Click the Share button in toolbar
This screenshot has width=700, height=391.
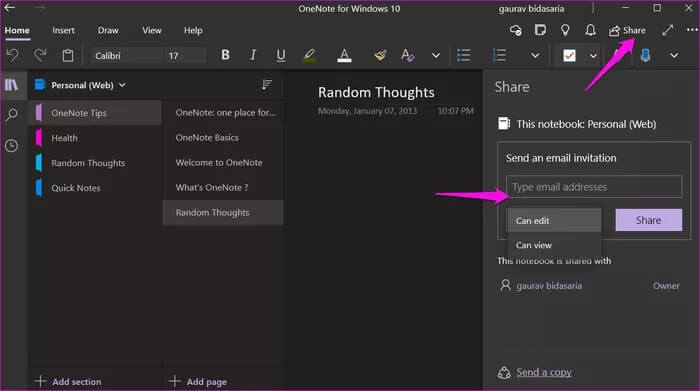pos(627,30)
